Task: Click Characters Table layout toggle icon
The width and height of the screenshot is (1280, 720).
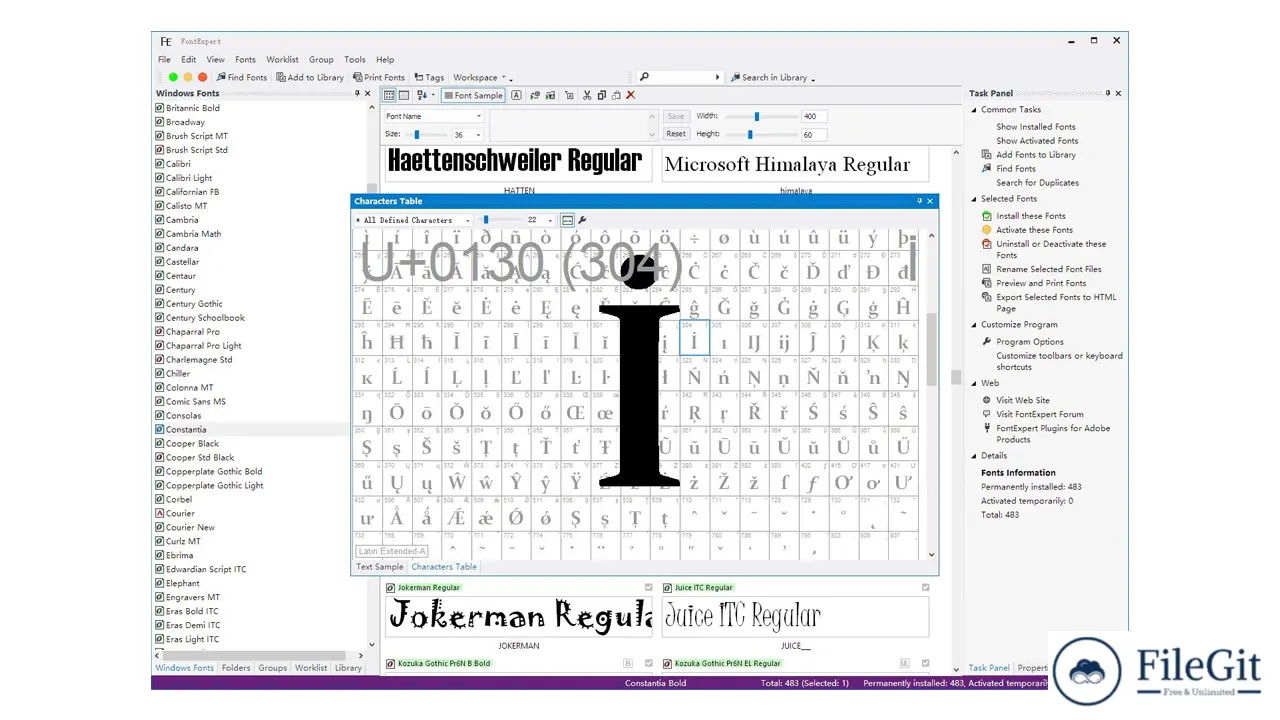Action: [567, 220]
